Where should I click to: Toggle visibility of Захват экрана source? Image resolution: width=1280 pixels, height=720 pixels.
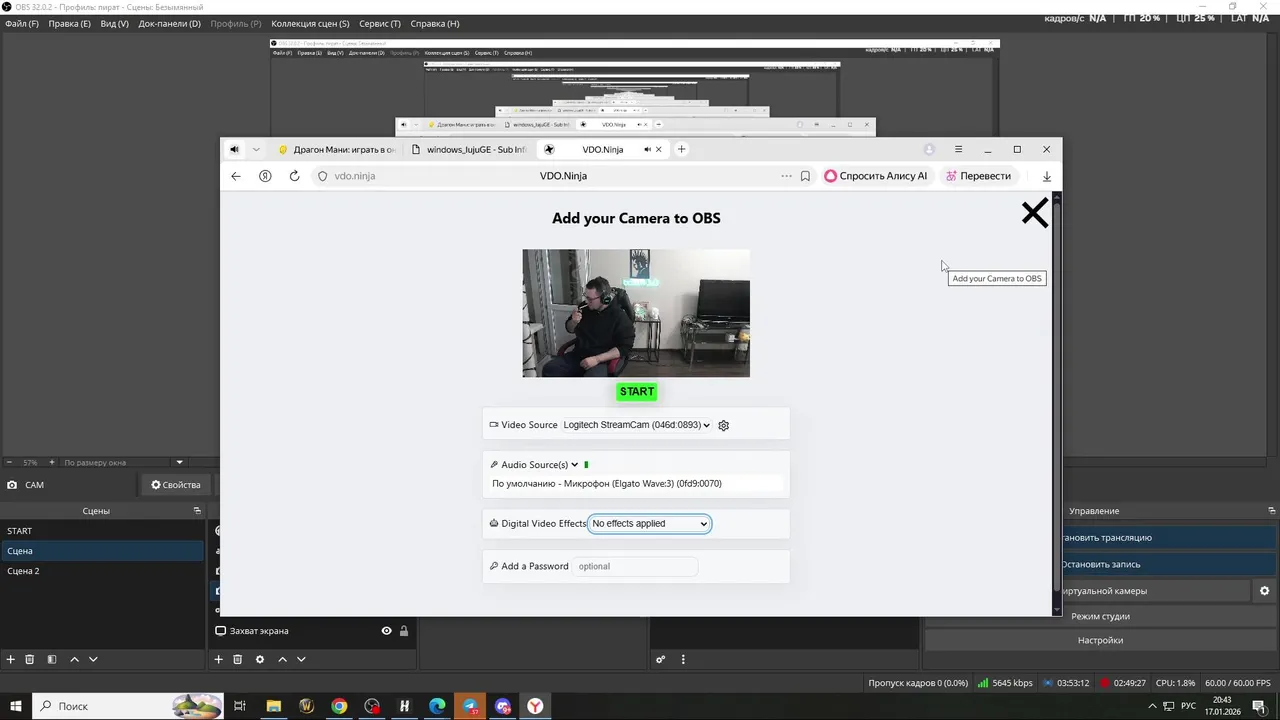click(386, 631)
